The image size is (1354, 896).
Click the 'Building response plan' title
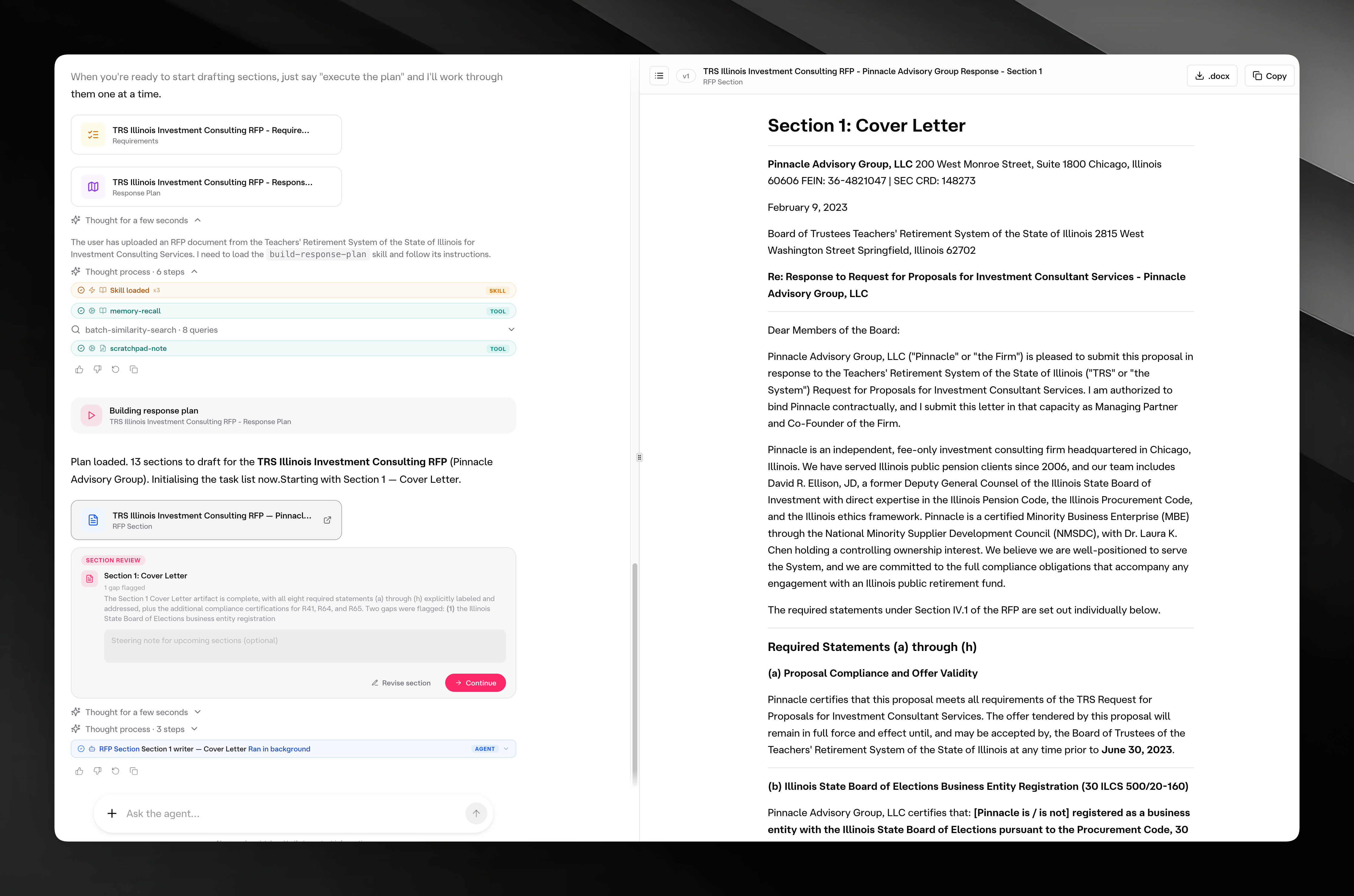tap(154, 411)
